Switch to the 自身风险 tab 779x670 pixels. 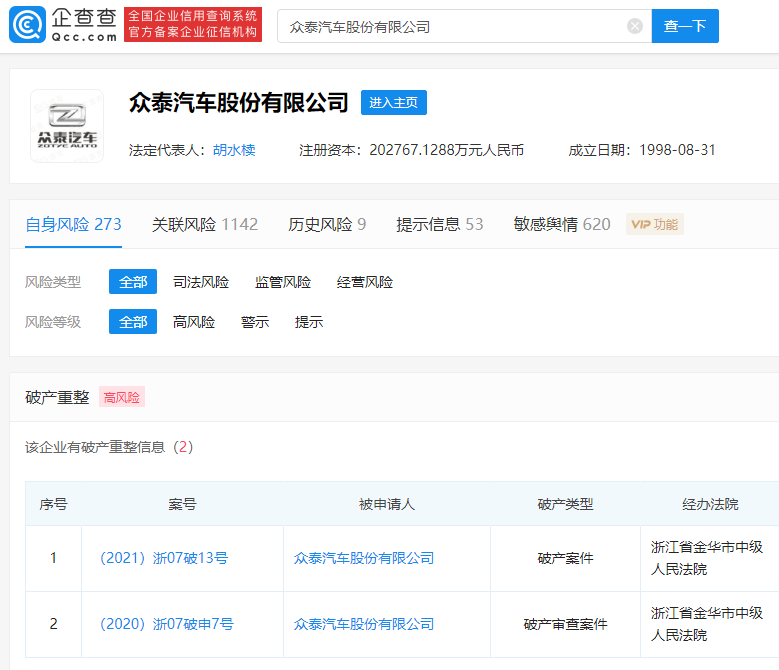(73, 224)
